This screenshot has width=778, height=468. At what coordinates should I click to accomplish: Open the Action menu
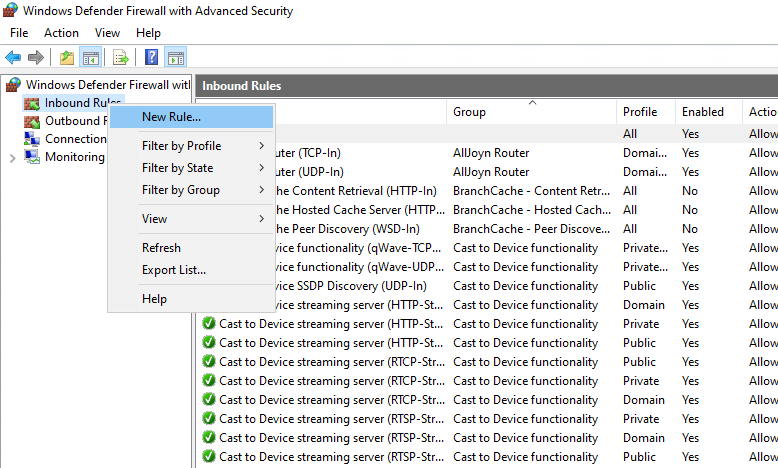pyautogui.click(x=61, y=33)
